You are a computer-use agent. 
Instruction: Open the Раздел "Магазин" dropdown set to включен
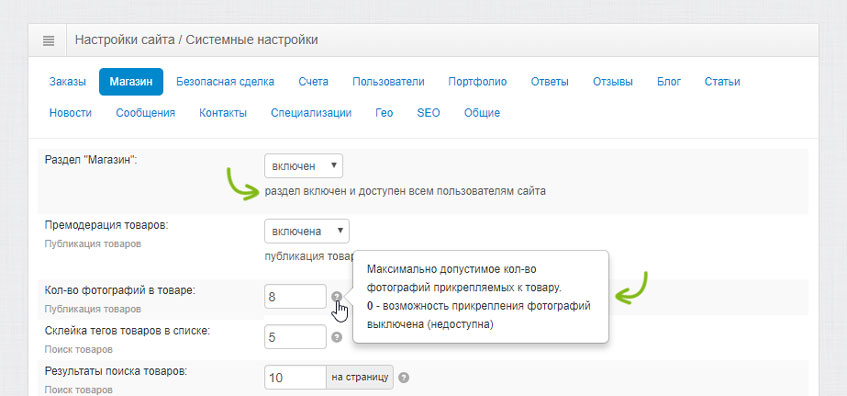click(x=304, y=166)
